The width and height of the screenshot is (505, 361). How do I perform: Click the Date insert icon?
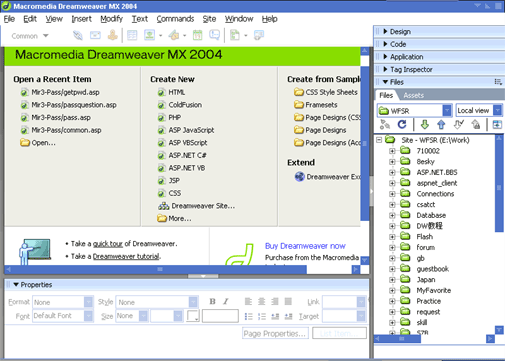point(197,35)
